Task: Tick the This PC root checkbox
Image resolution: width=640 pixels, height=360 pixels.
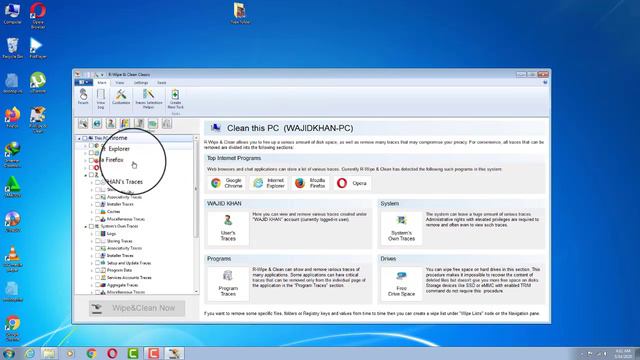Action: tap(85, 138)
